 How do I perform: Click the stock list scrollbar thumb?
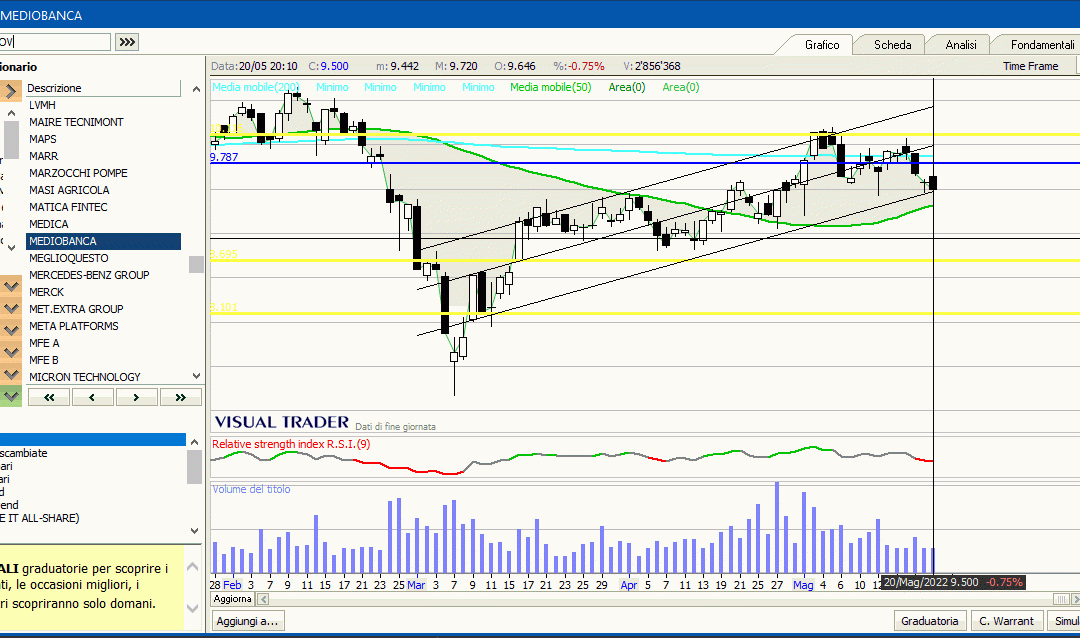coord(196,265)
